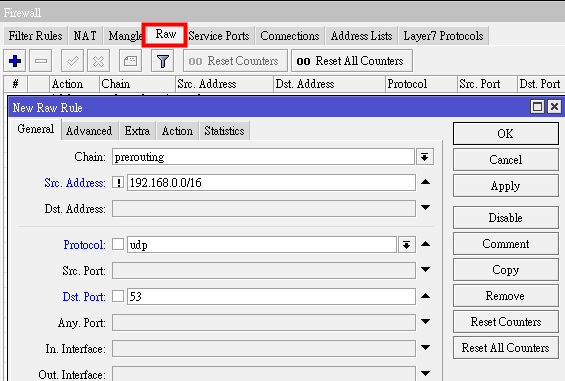The width and height of the screenshot is (565, 381).
Task: Click the Dst. Address input field
Action: [264, 209]
